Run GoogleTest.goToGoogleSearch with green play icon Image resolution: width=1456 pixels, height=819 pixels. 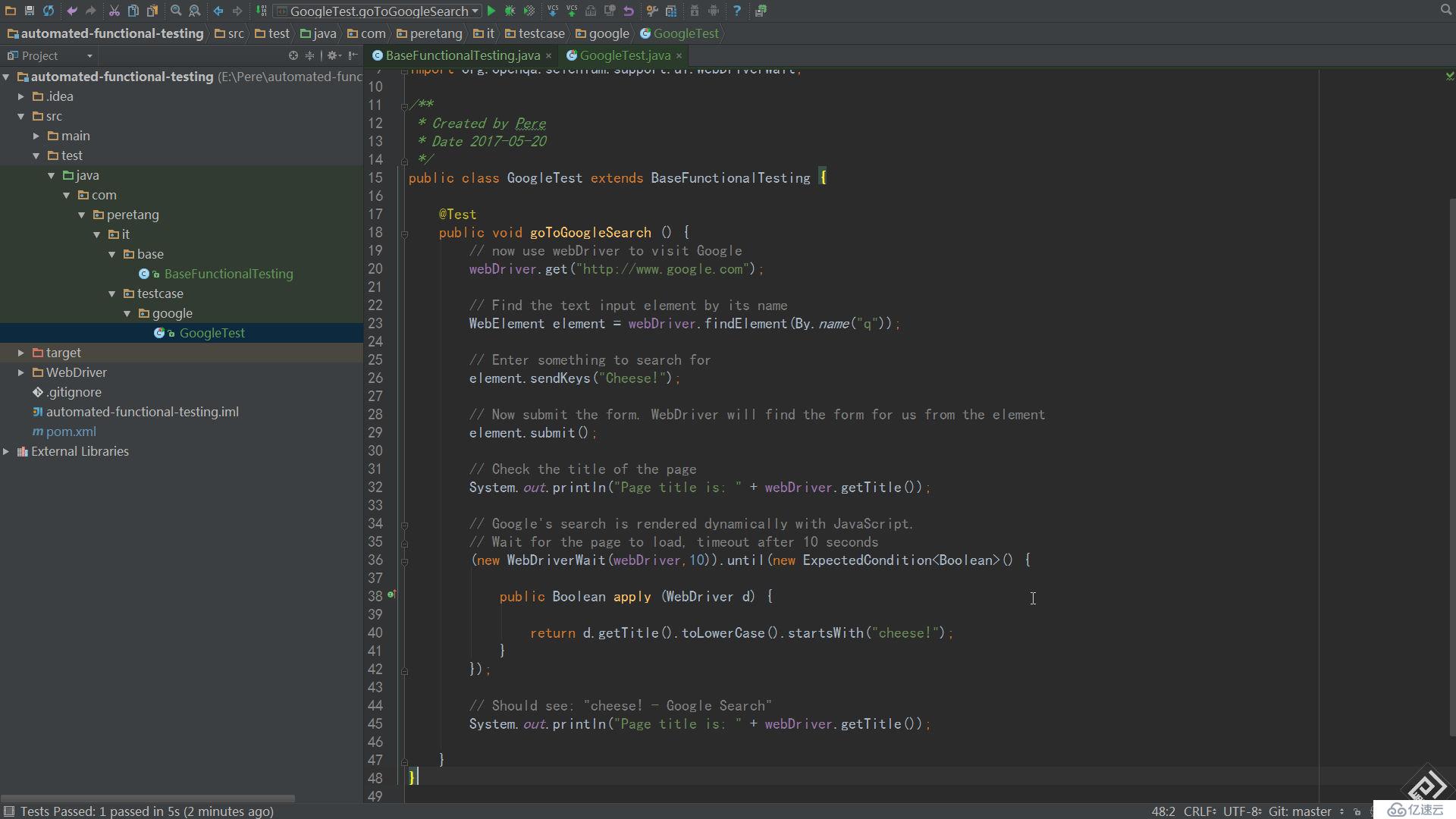[x=491, y=11]
